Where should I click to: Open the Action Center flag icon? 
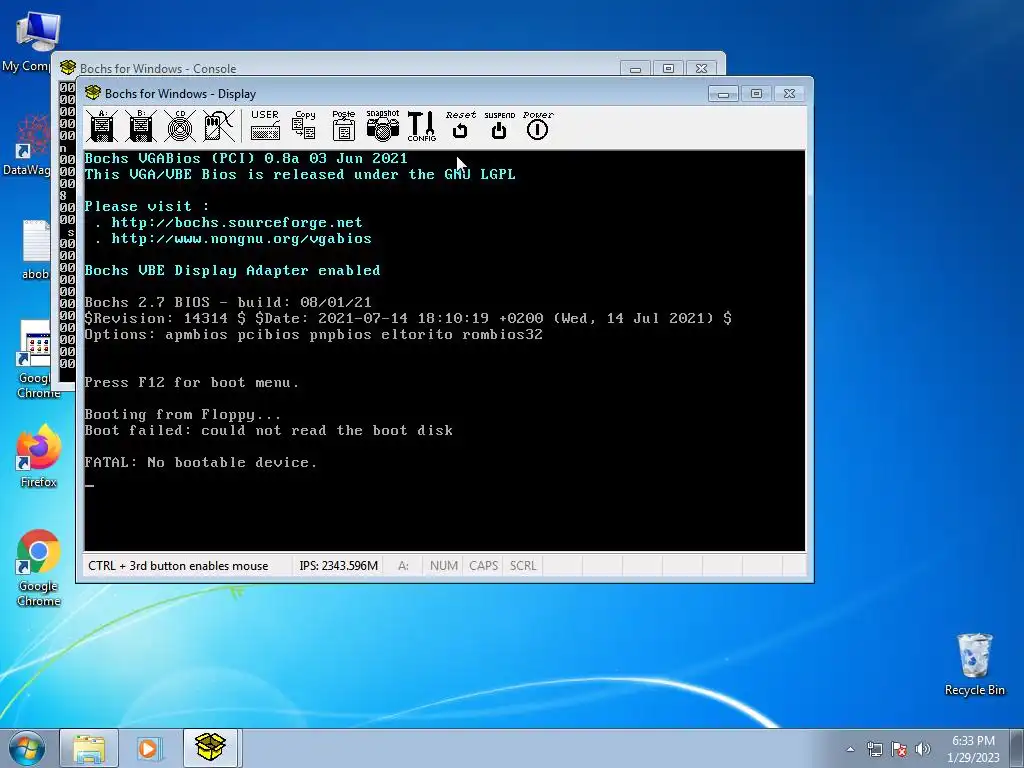point(899,749)
